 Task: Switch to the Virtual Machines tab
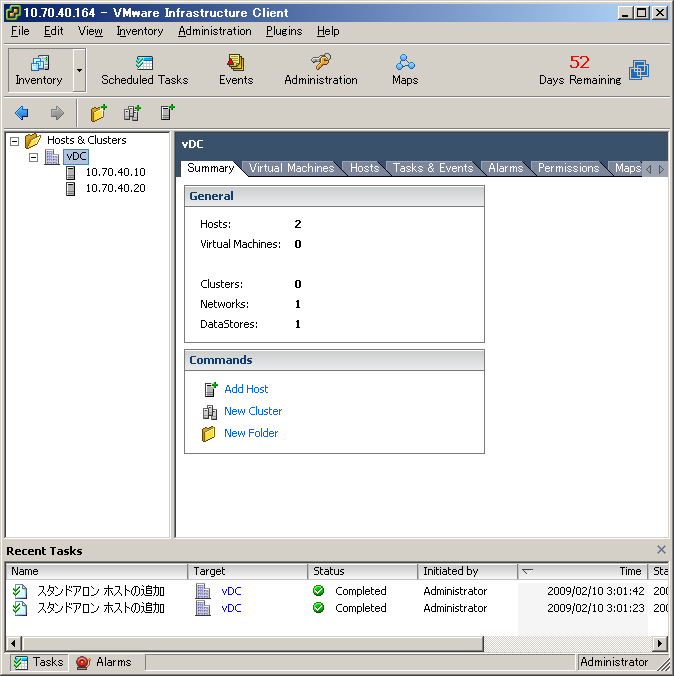(292, 168)
